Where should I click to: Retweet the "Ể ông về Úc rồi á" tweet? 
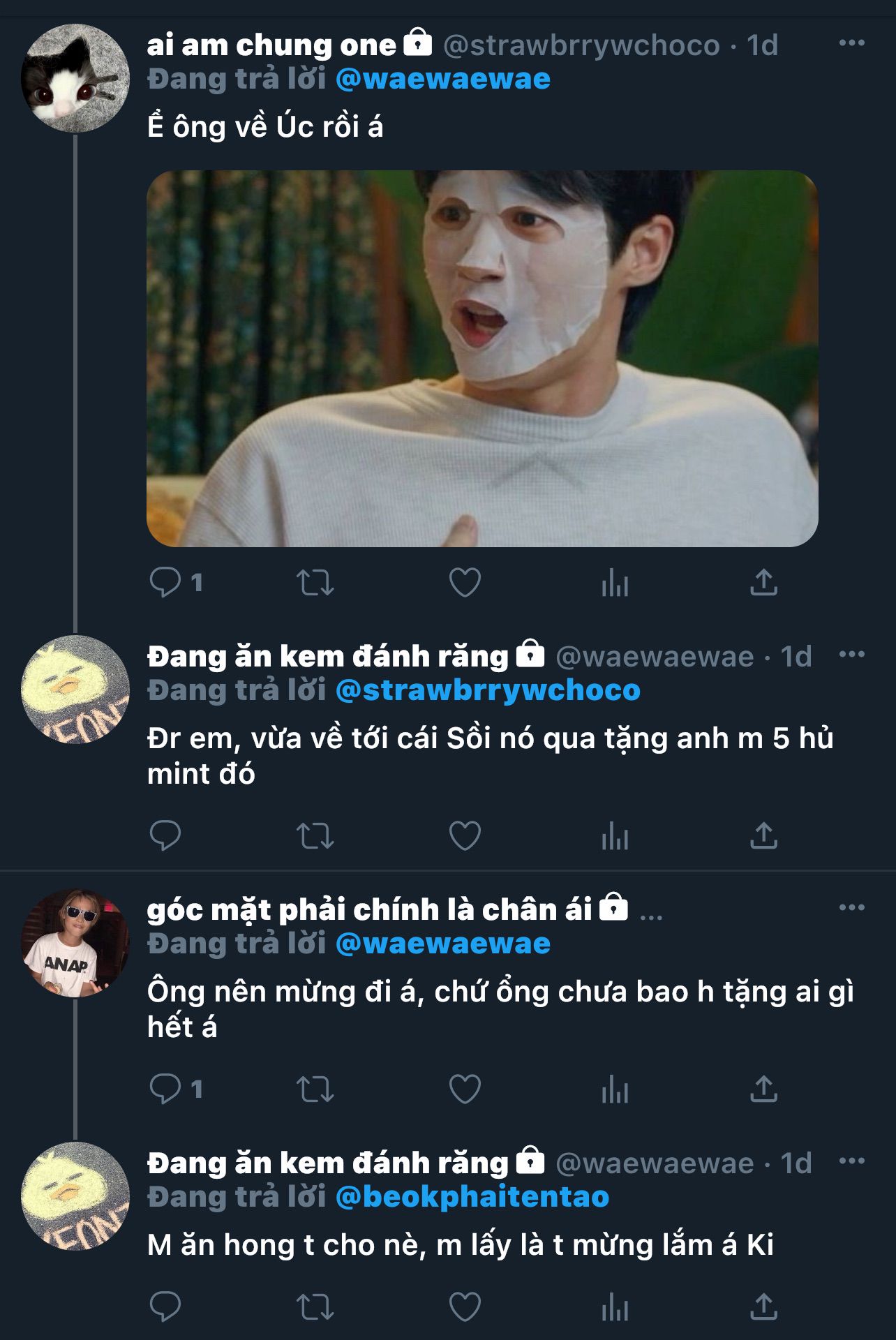[x=315, y=582]
